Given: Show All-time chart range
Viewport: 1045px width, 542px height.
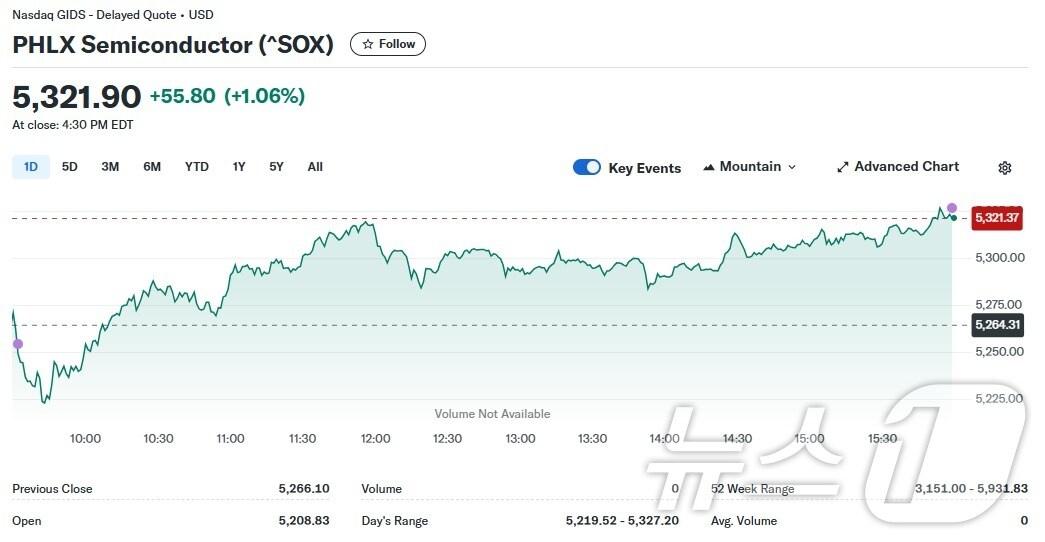Looking at the screenshot, I should [315, 167].
